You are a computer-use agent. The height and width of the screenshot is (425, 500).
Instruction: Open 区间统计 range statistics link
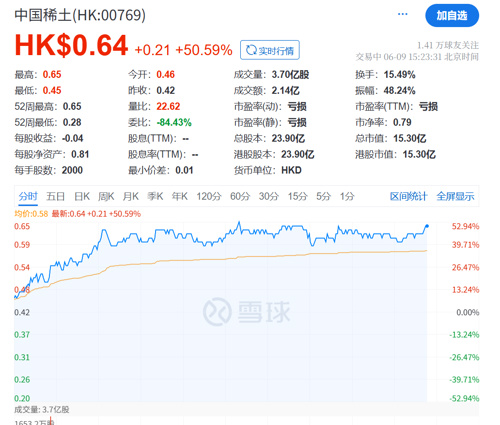[408, 196]
